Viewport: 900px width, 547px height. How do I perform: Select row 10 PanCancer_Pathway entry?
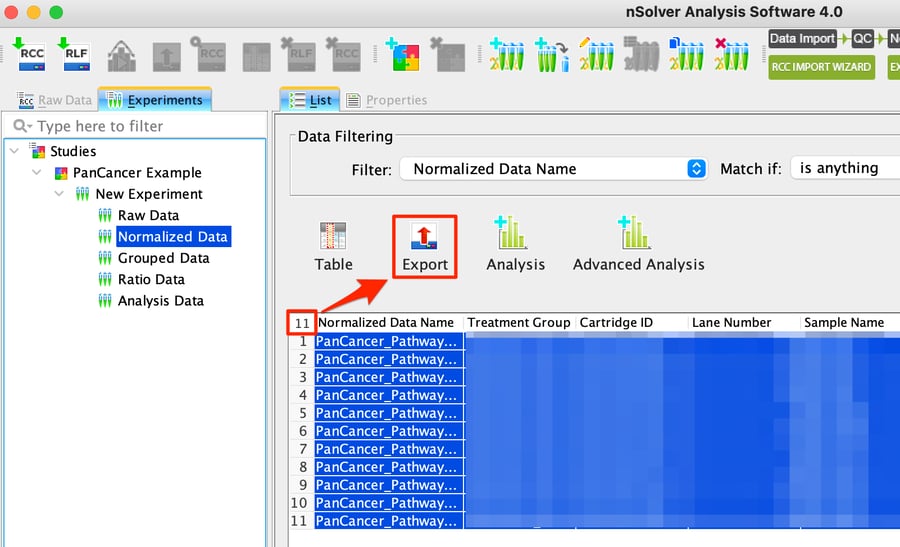tap(389, 503)
